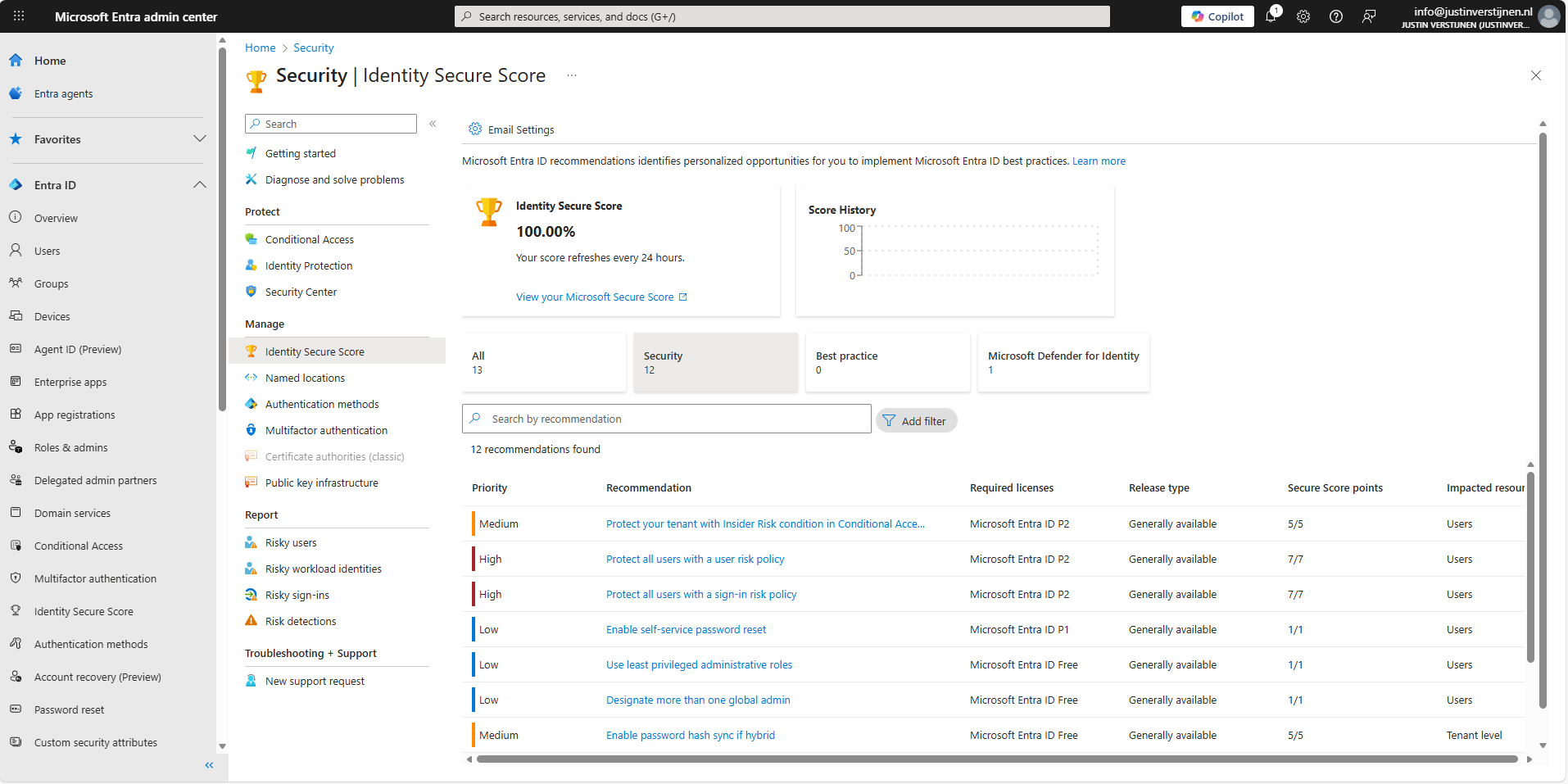This screenshot has width=1568, height=784.
Task: Click the Risk detections warning icon
Action: click(252, 621)
